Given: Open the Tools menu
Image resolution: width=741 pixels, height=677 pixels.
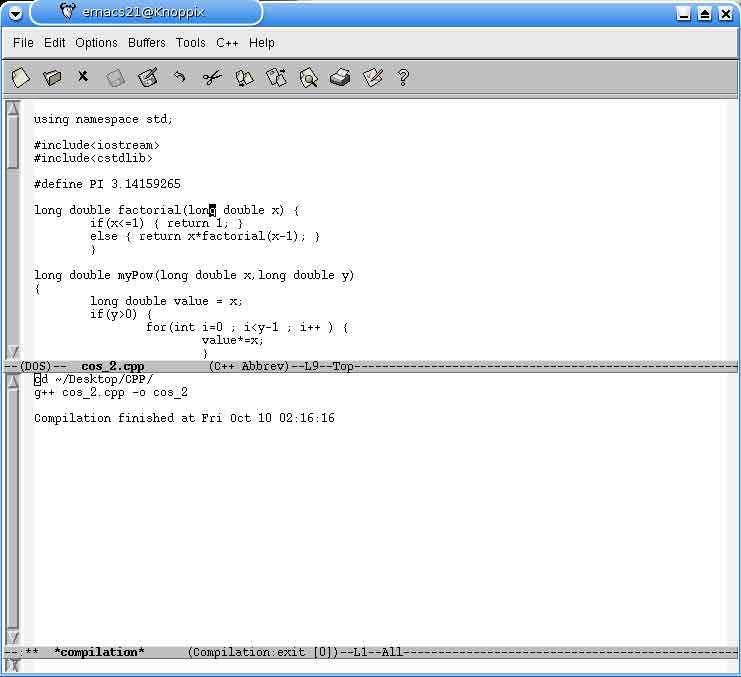Looking at the screenshot, I should pos(190,43).
